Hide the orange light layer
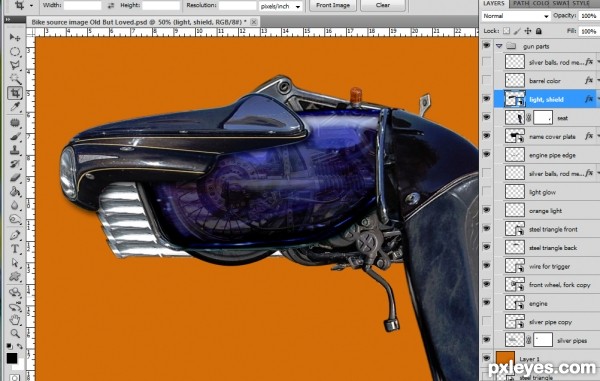The image size is (600, 381). tap(486, 210)
